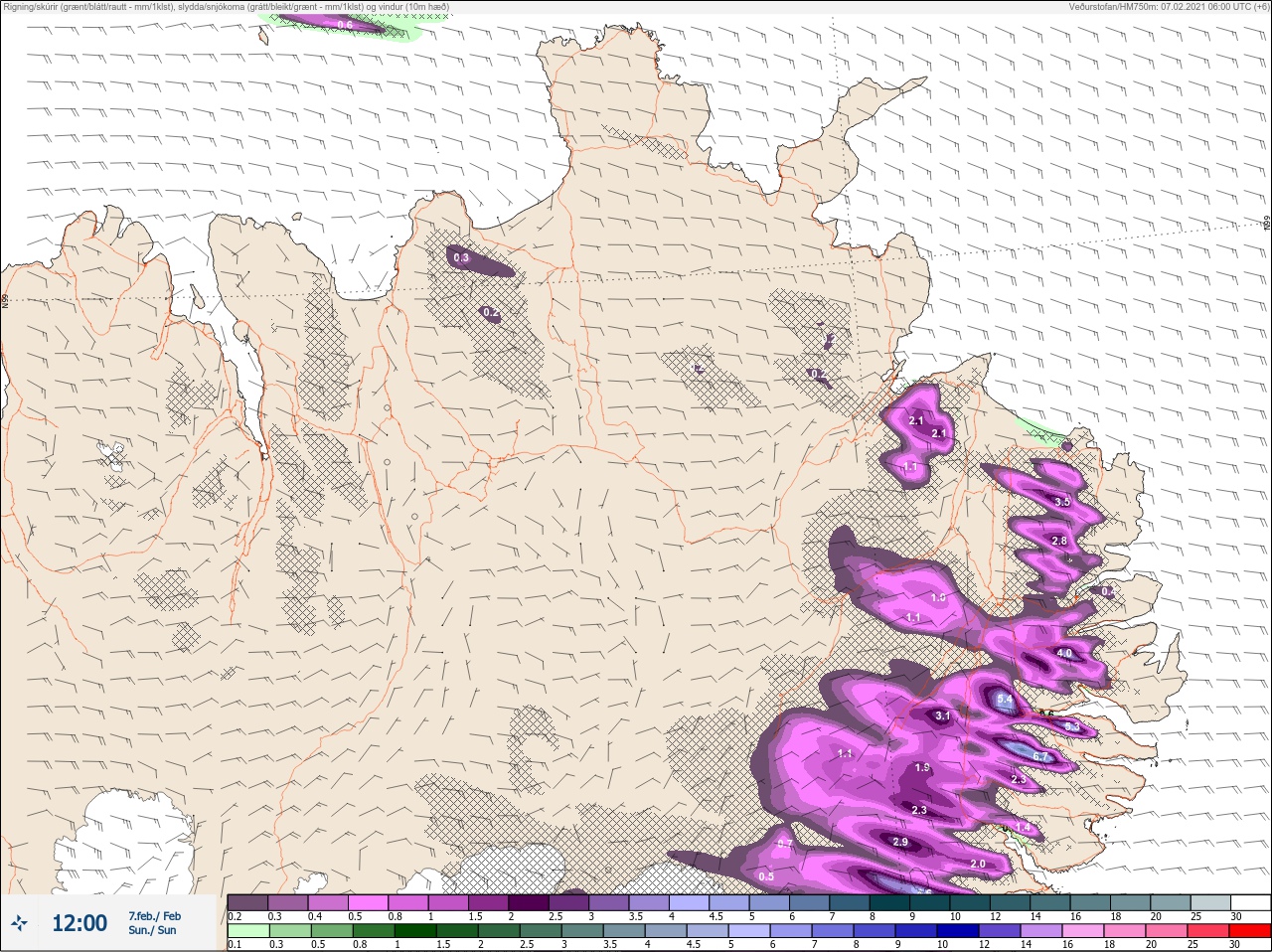Click the 0.3 value on the northern peninsula

coord(461,258)
